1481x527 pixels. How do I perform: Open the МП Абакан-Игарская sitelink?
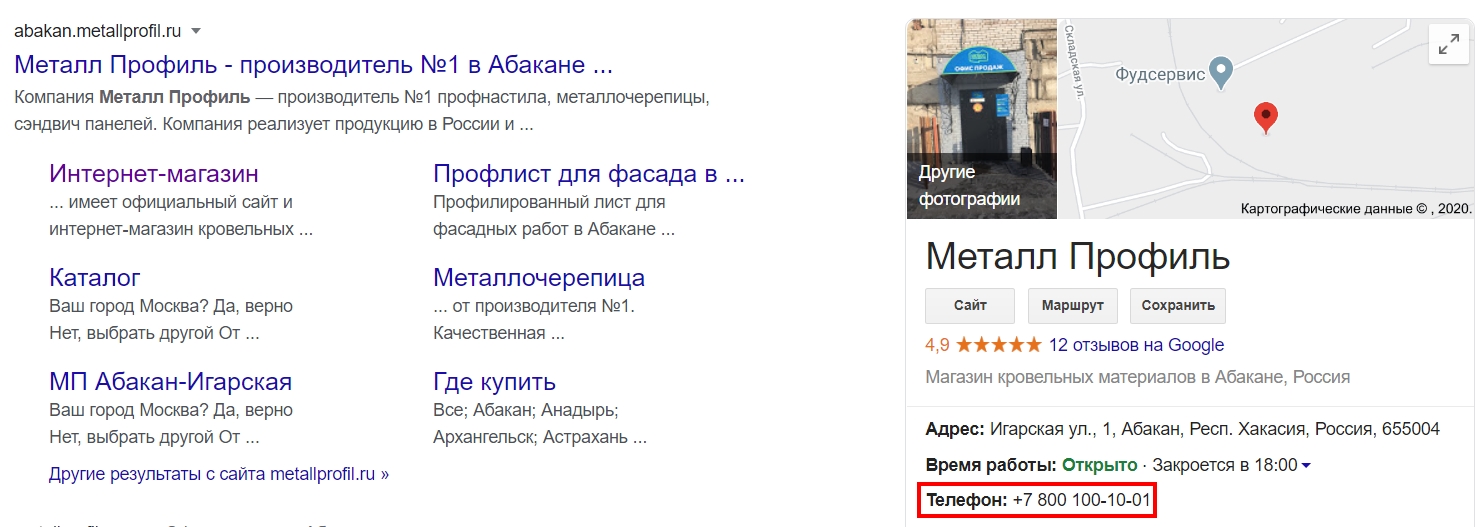point(170,381)
